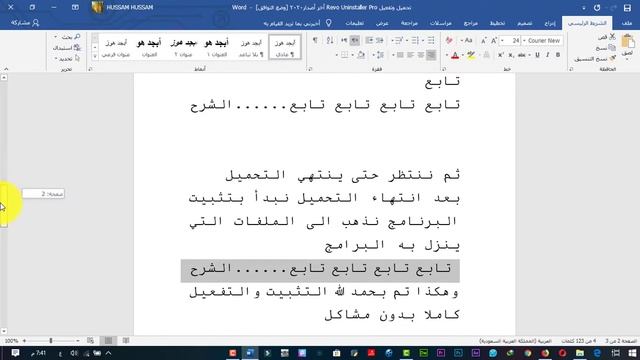
Task: Click the Share button
Action: (x=25, y=23)
